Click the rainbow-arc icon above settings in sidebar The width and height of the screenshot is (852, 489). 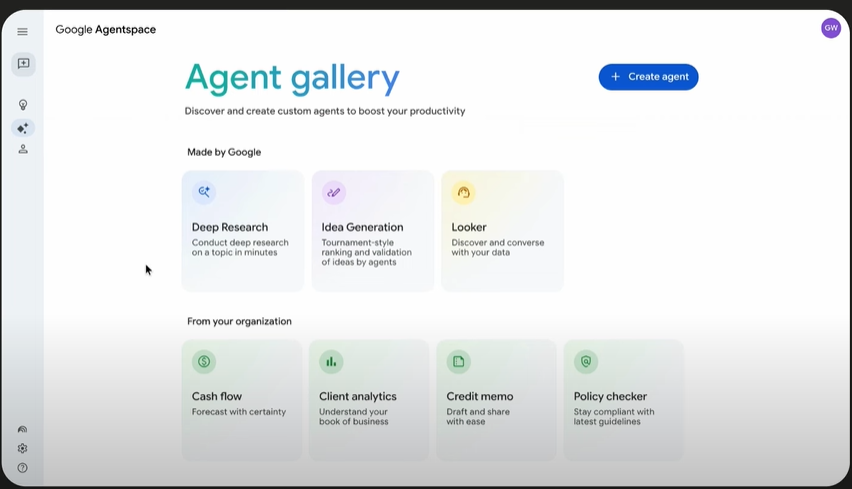pos(22,429)
